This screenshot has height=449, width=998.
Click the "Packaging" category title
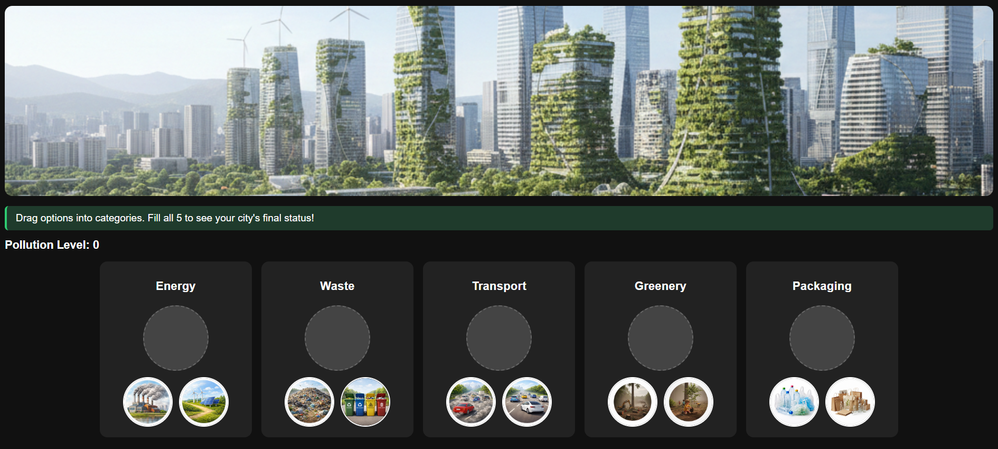pyautogui.click(x=822, y=287)
